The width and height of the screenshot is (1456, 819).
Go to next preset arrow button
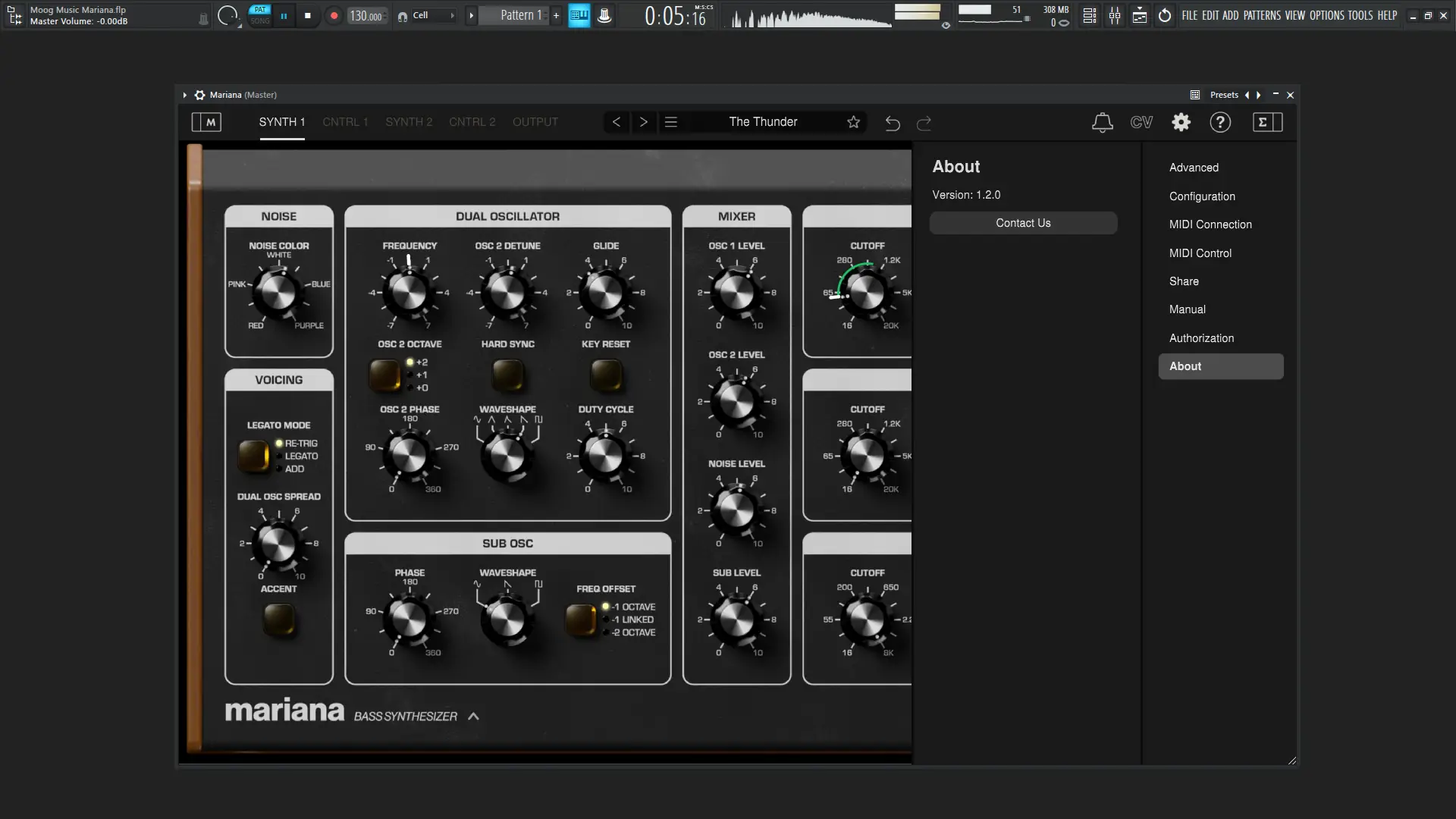(643, 122)
